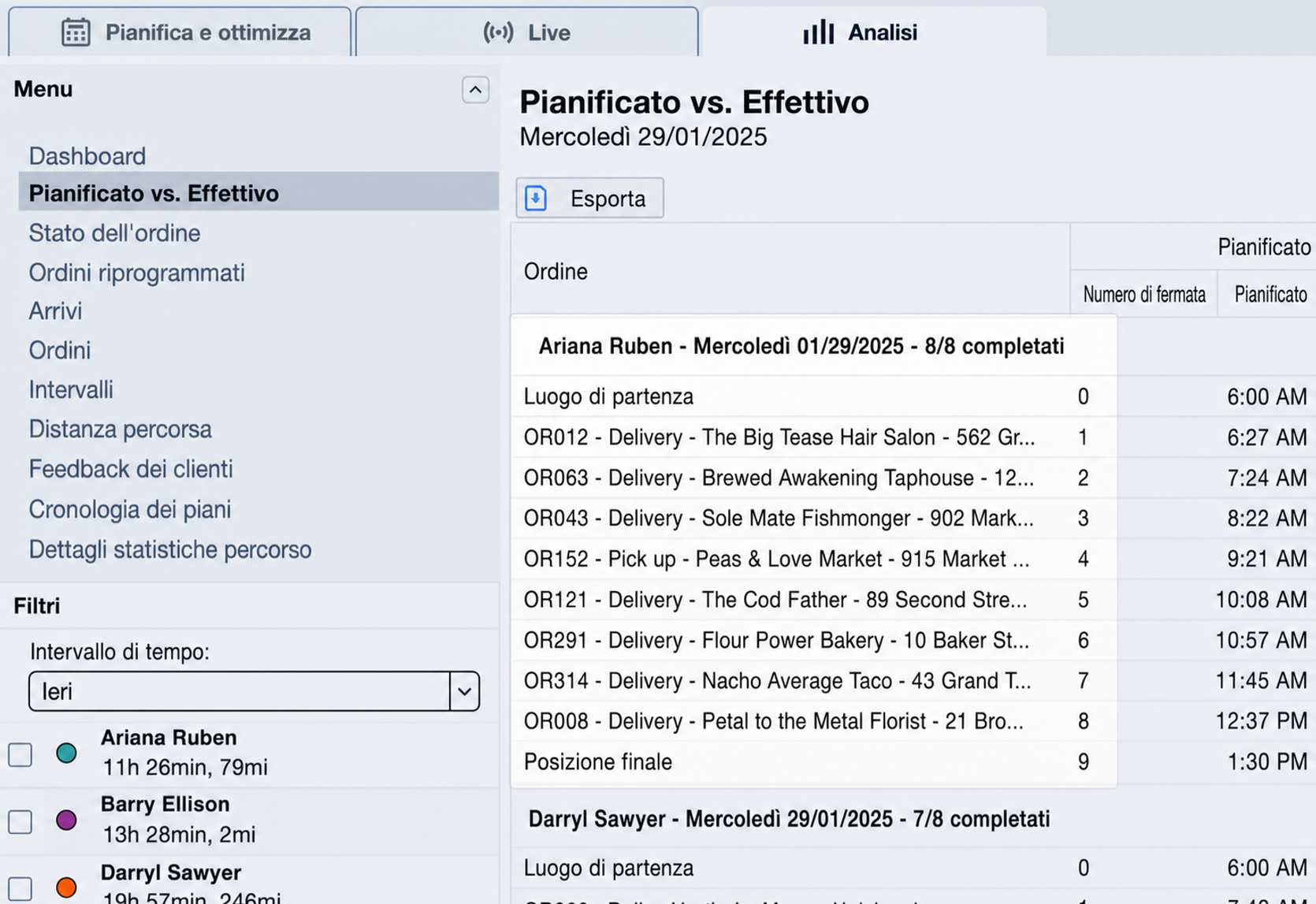Open Stato dell'ordine report
Image resolution: width=1316 pixels, height=904 pixels.
(114, 233)
